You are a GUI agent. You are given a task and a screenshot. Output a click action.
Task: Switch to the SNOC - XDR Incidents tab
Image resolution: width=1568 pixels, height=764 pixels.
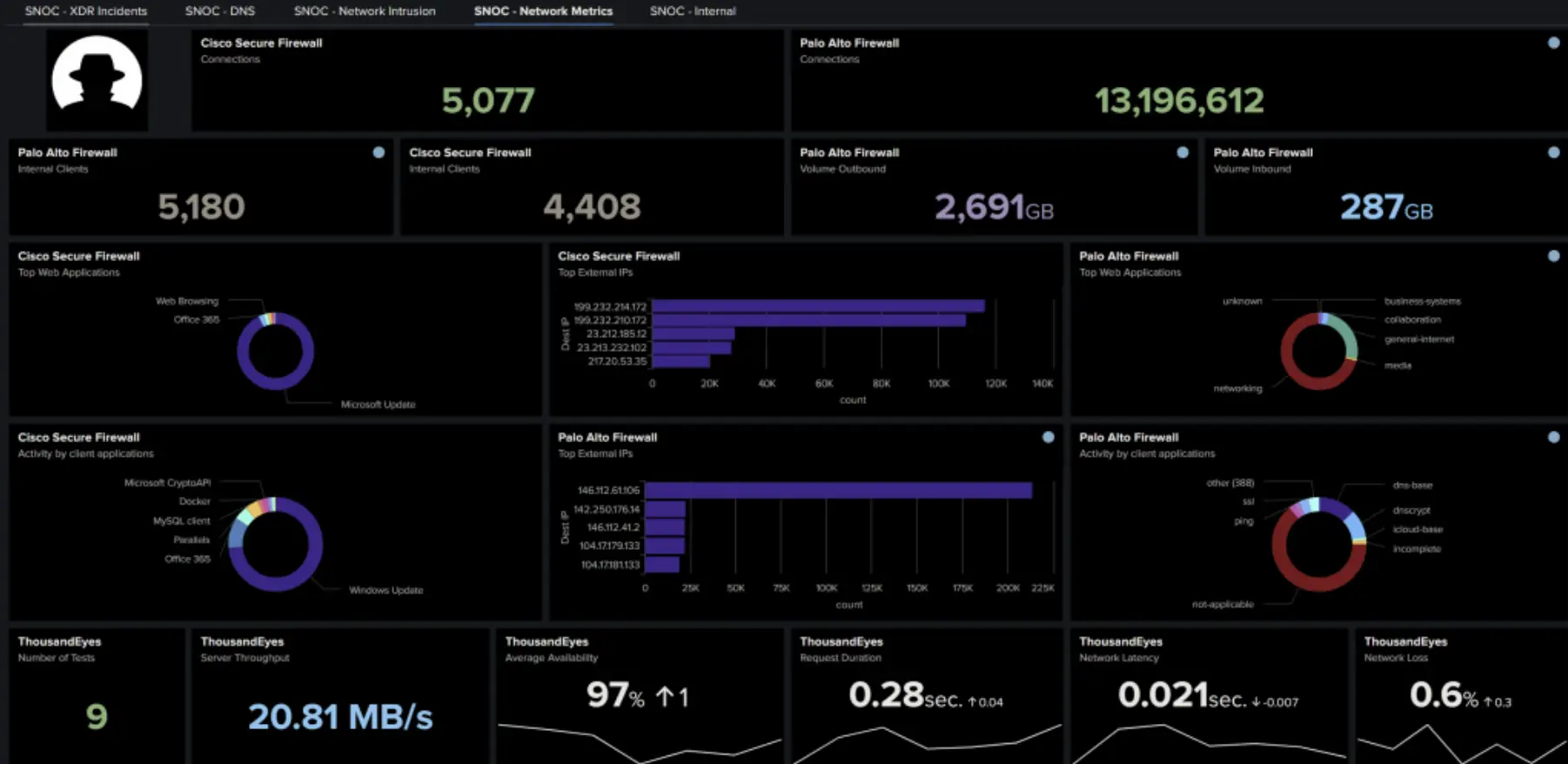86,11
